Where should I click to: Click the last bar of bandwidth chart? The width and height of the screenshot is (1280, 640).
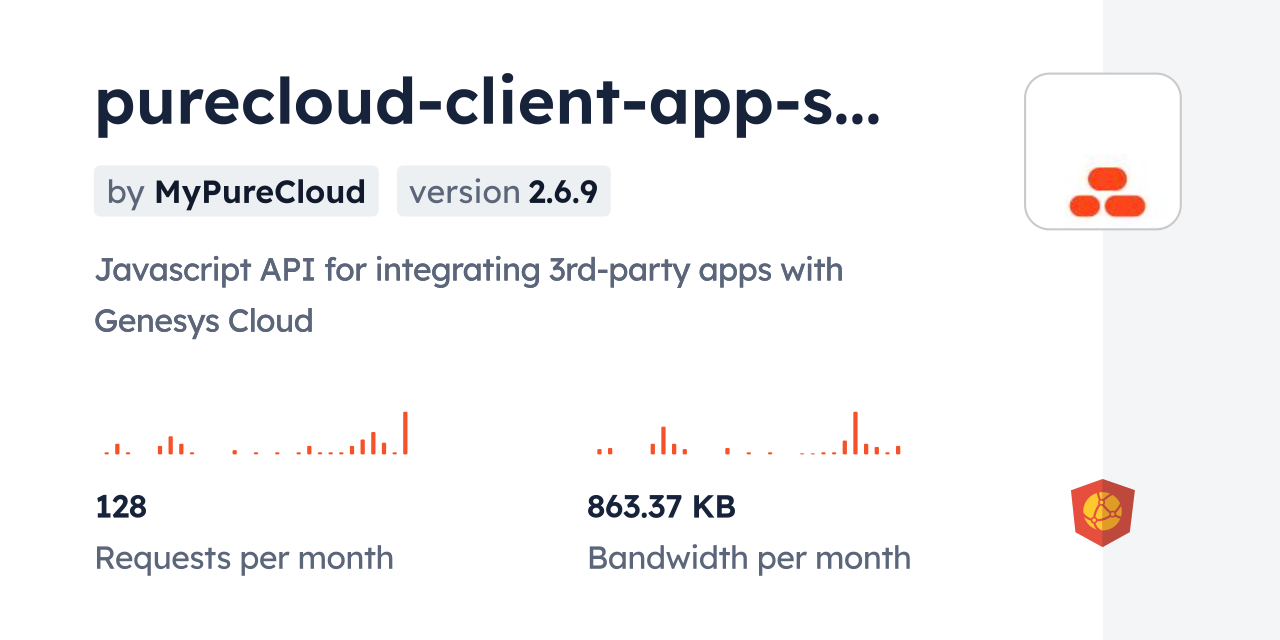click(x=898, y=450)
